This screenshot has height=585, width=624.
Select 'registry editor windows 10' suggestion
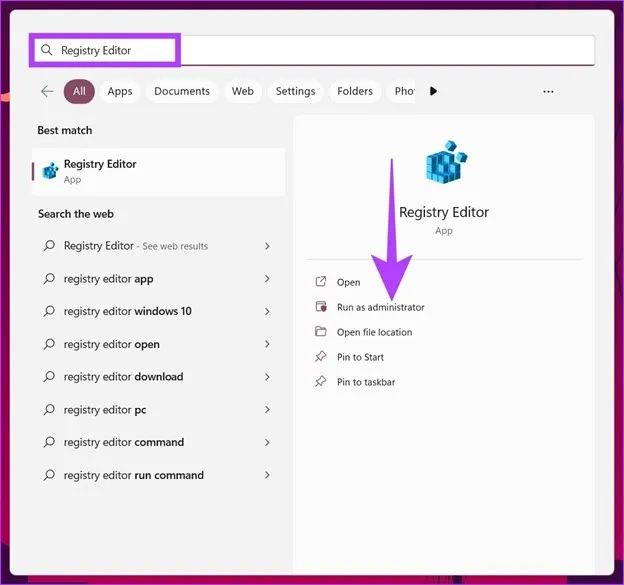point(158,311)
